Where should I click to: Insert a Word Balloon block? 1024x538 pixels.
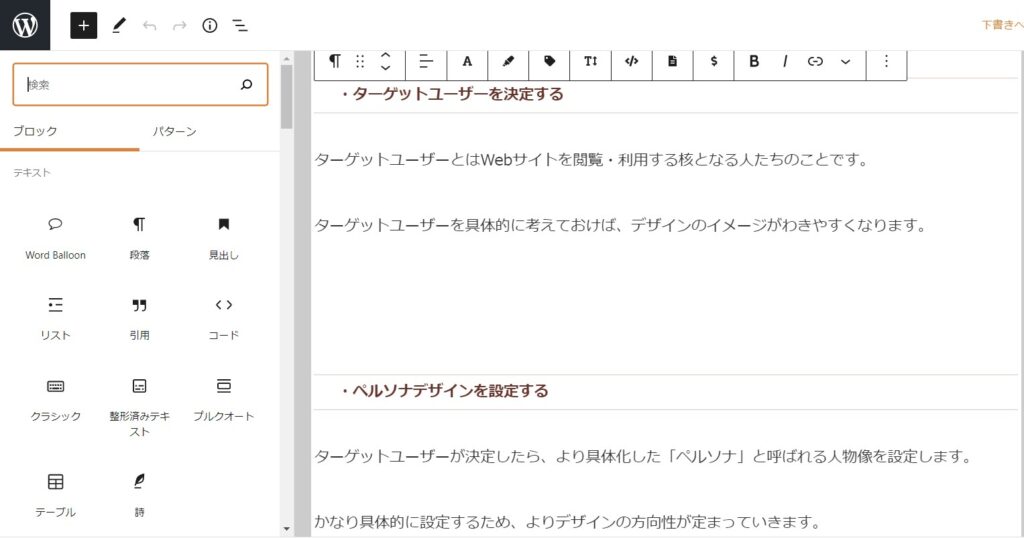56,238
